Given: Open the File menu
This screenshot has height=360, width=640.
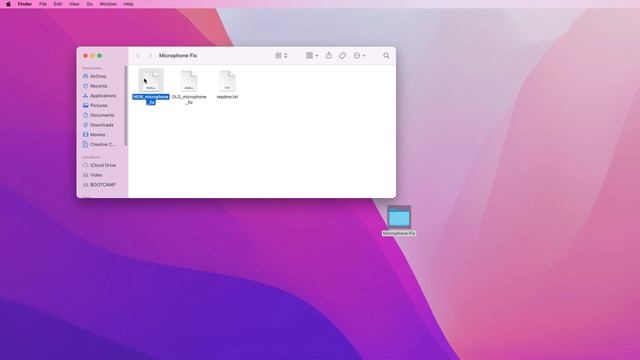Looking at the screenshot, I should tap(43, 4).
